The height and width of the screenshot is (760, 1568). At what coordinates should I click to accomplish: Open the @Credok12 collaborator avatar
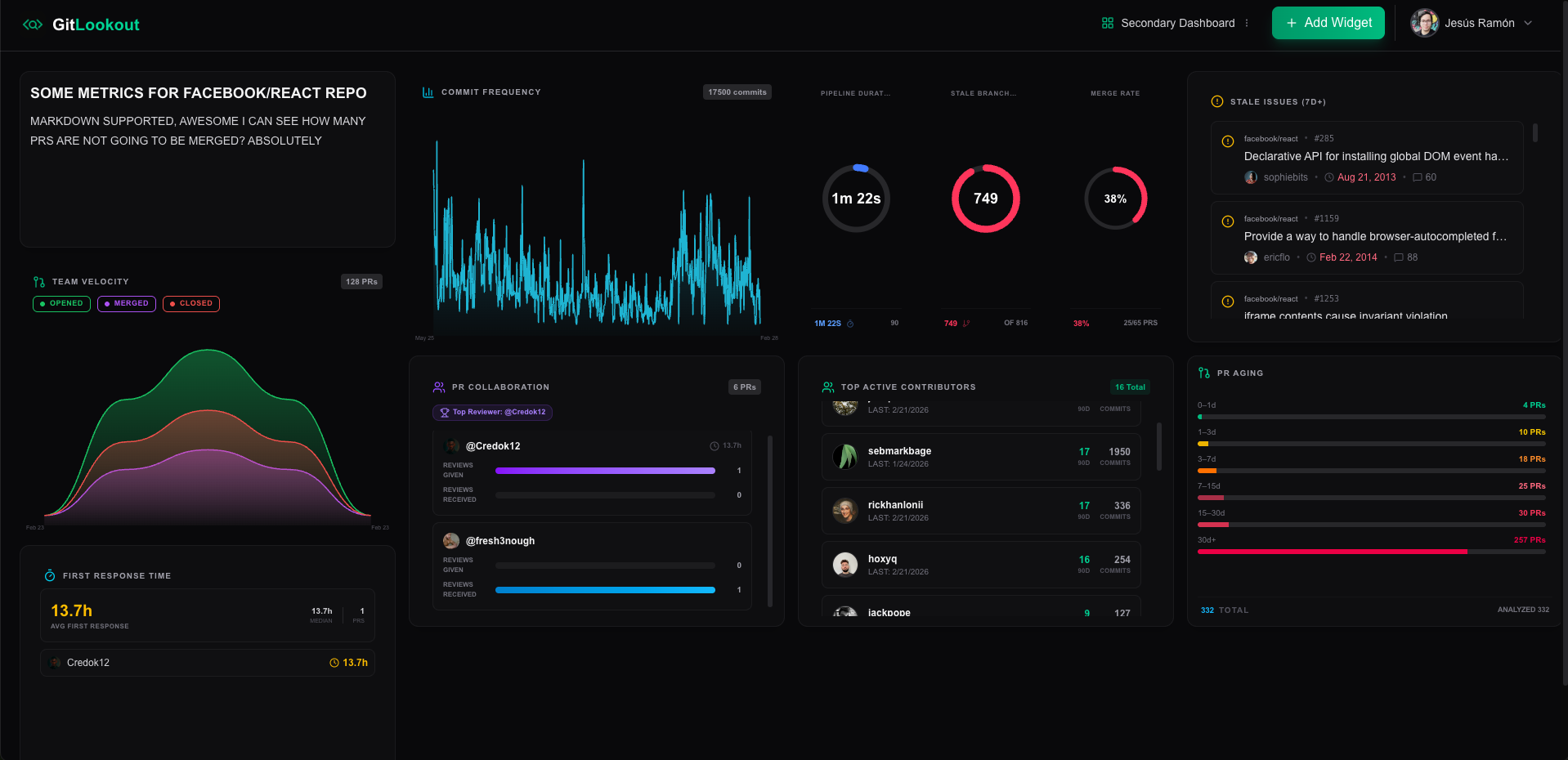click(x=451, y=446)
